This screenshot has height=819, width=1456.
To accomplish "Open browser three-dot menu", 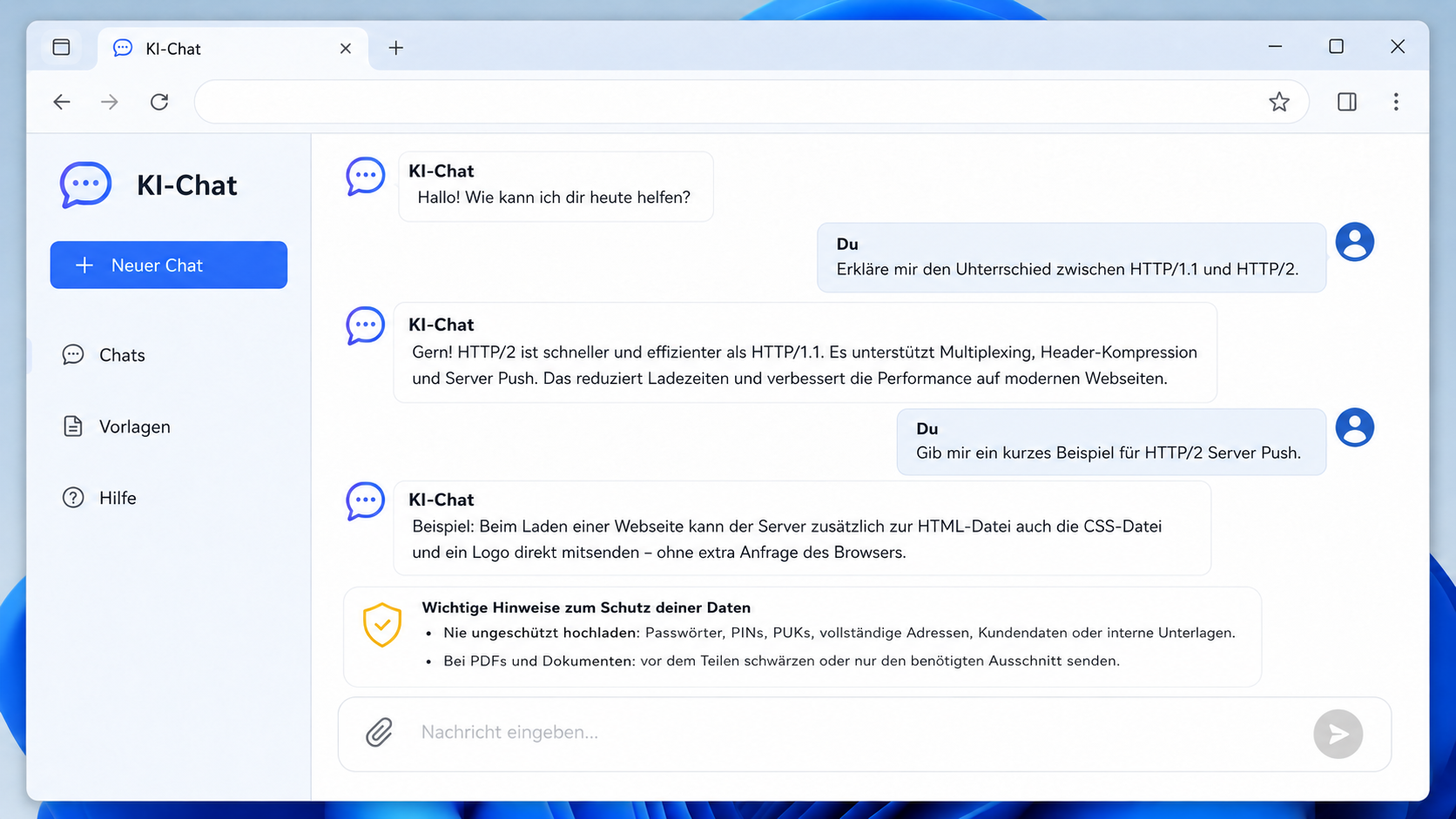I will [x=1396, y=102].
